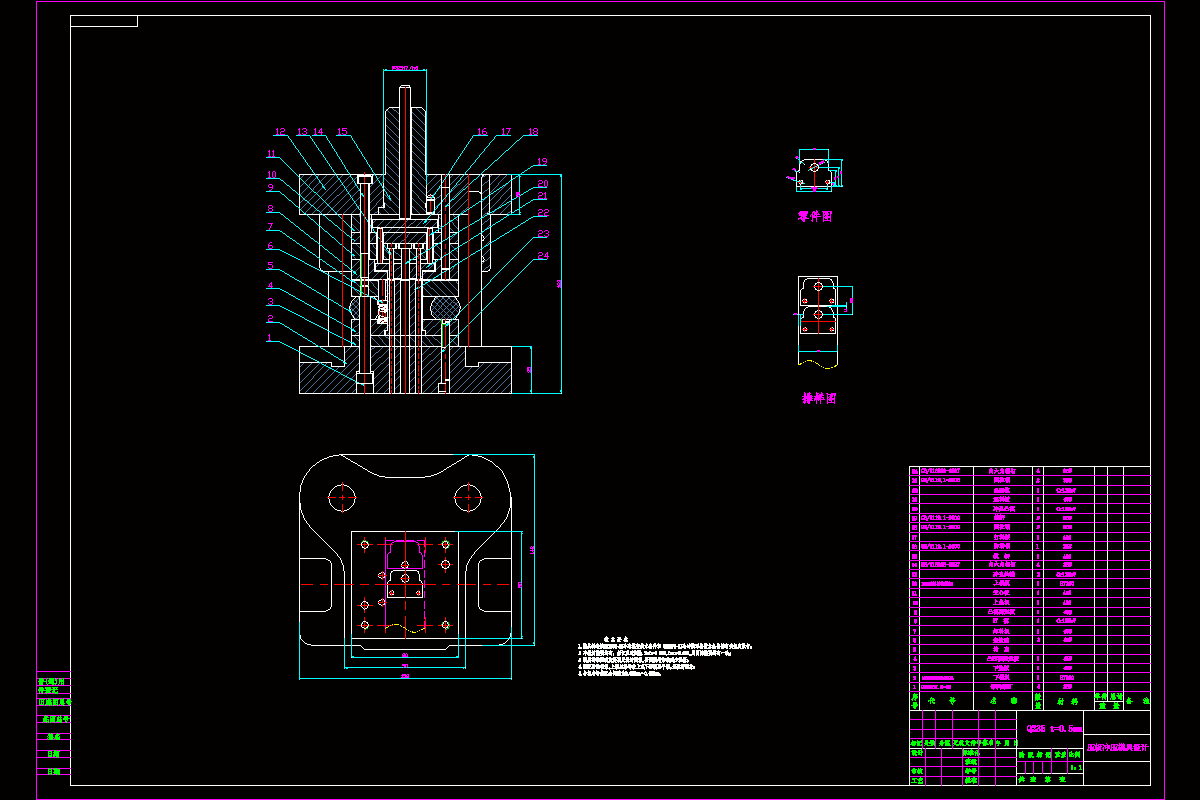Select callout label 14
1200x800 pixels.
coord(318,132)
